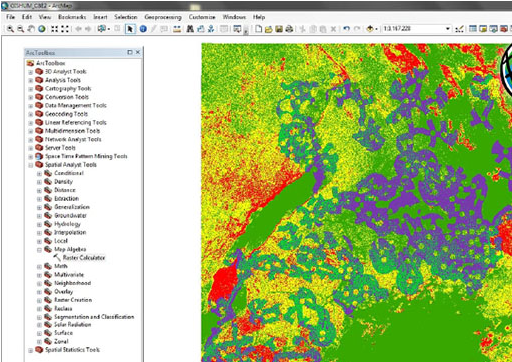Click Fixed Zoom In arrows icon
Image resolution: width=512 pixels, height=362 pixels.
point(54,29)
